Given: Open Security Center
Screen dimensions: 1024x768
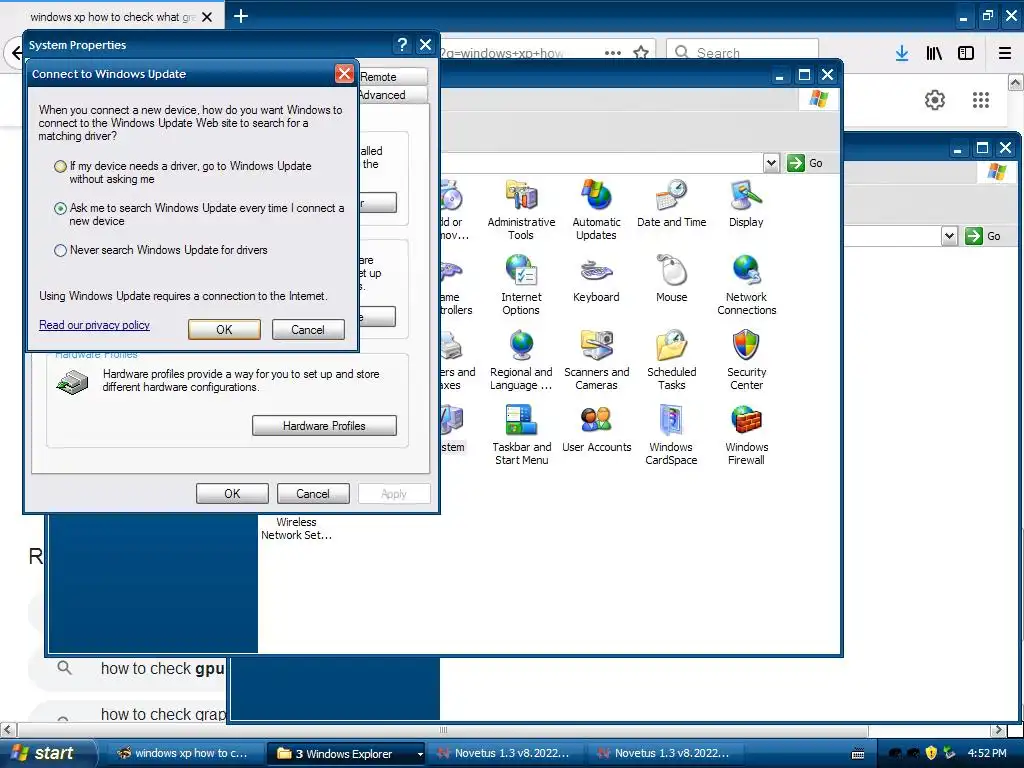Looking at the screenshot, I should click(746, 360).
